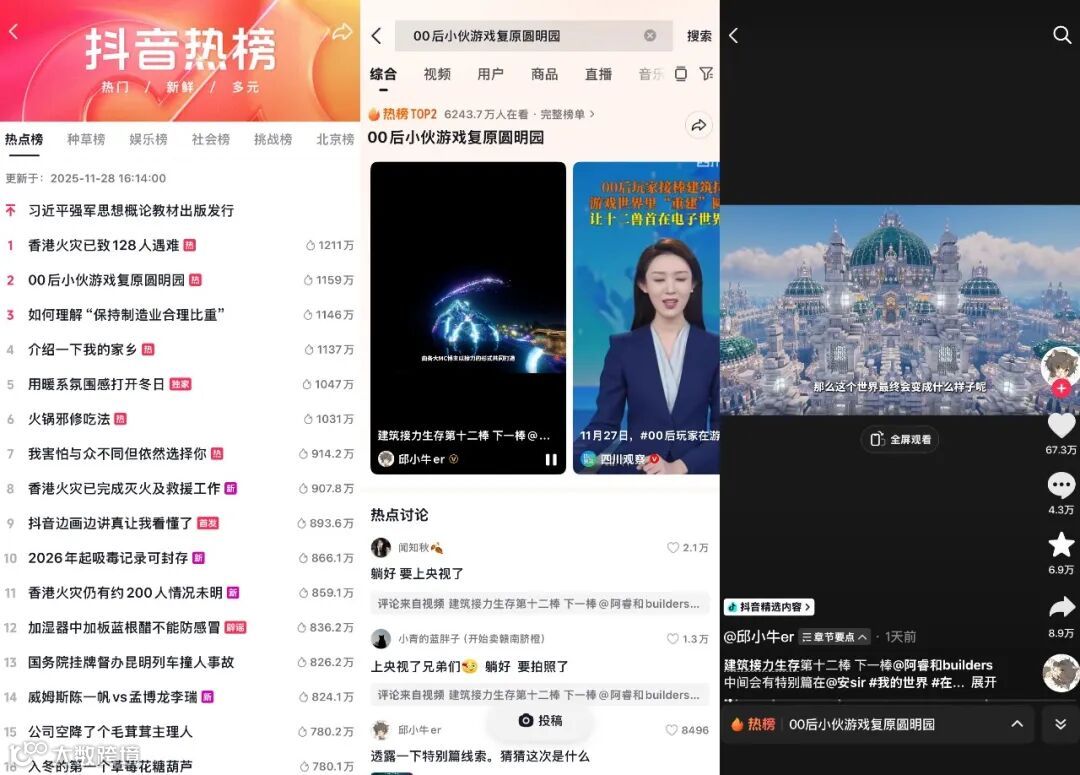
Task: Open topic 如何理解“保持制造业合理比重”
Action: [126, 315]
